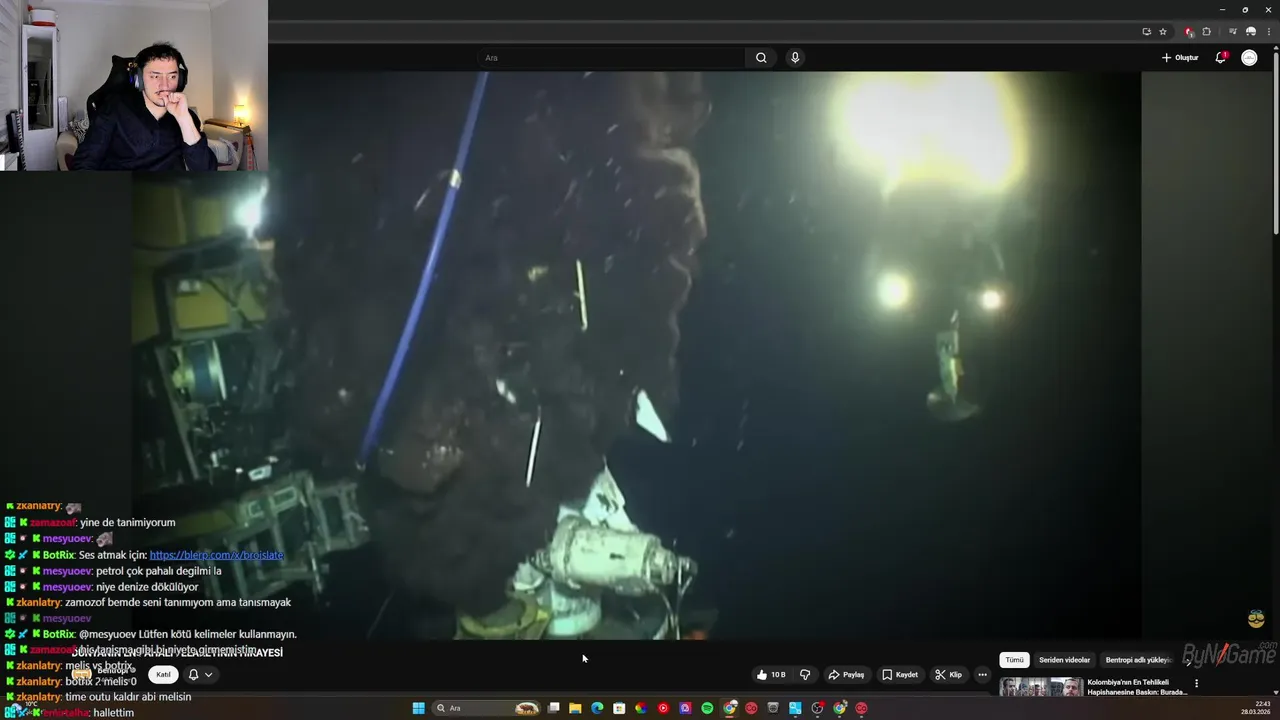Open Task View on the taskbar

[553, 708]
